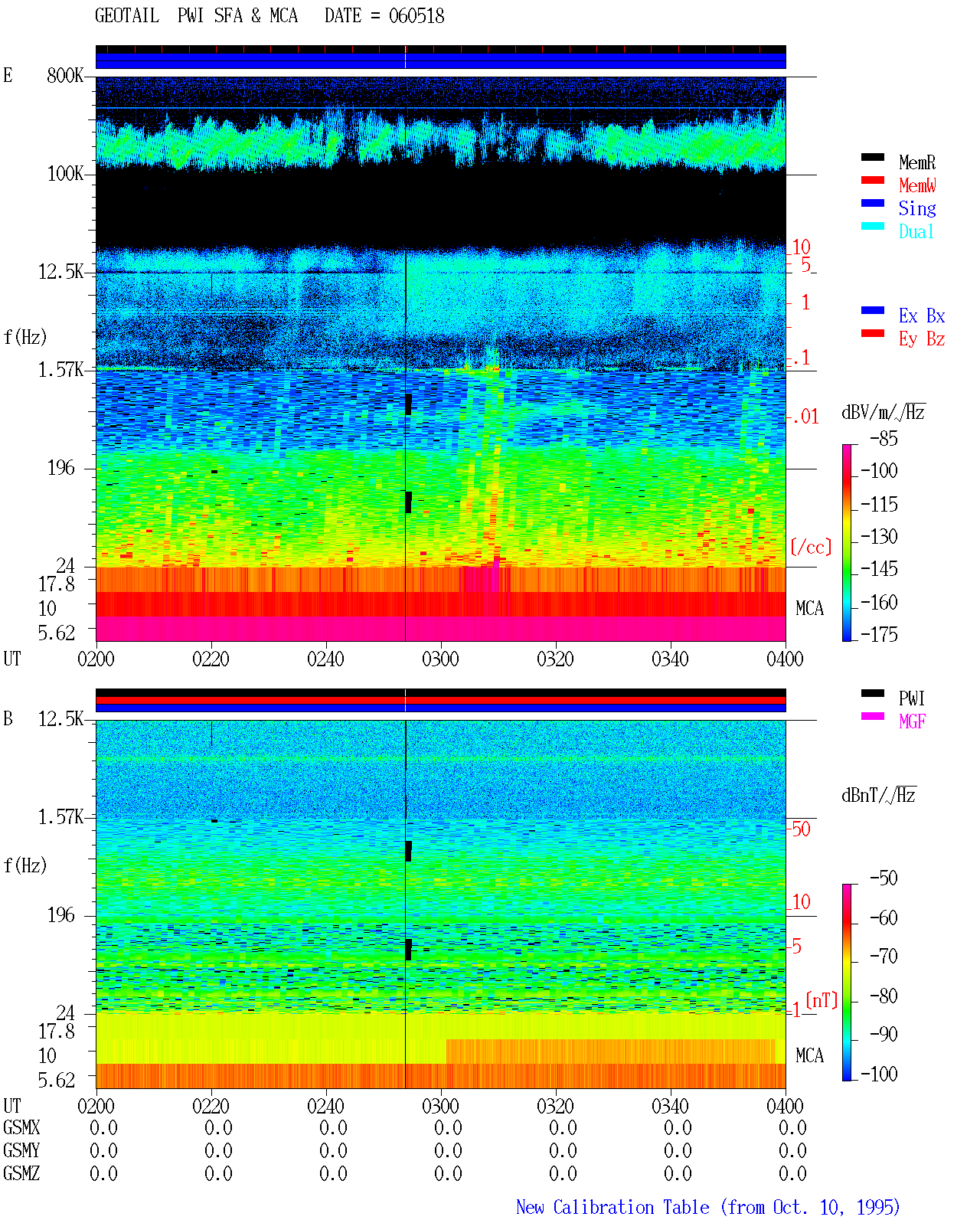
Task: Click the "DATE = 060518" header text
Action: 384,15
